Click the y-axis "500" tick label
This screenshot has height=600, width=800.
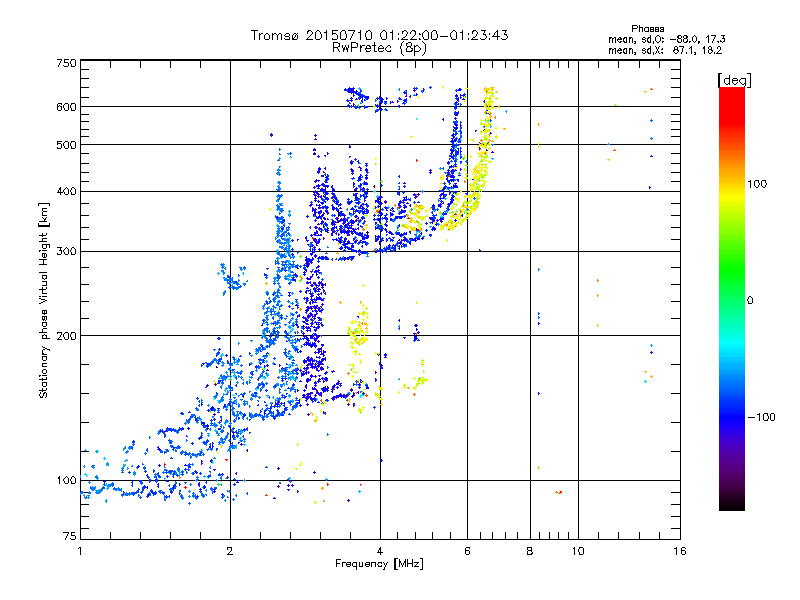(x=67, y=145)
